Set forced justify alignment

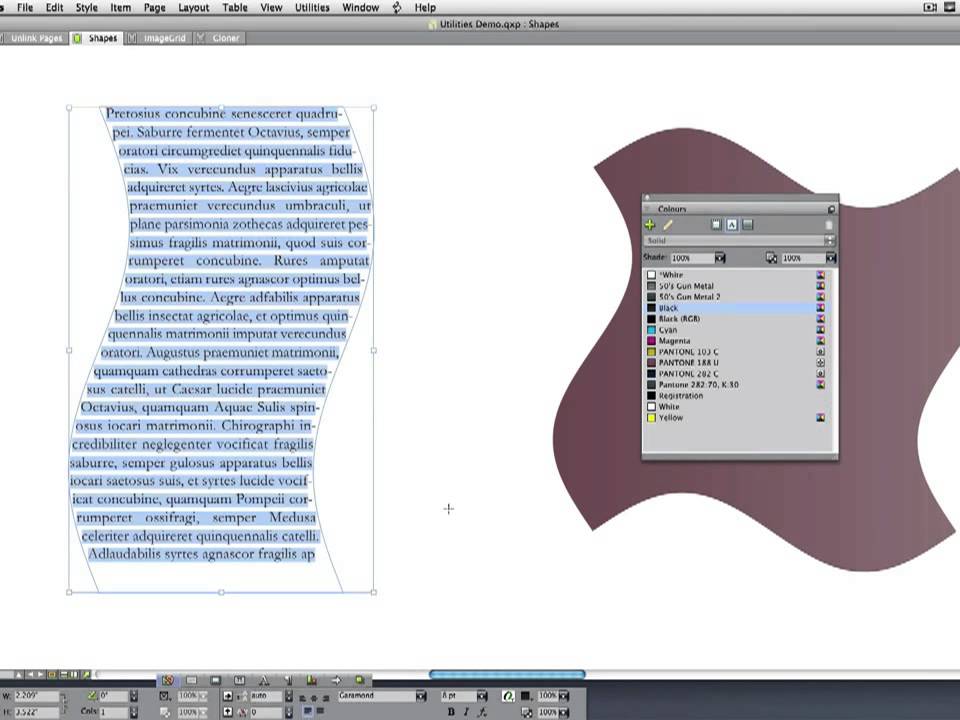pyautogui.click(x=320, y=711)
